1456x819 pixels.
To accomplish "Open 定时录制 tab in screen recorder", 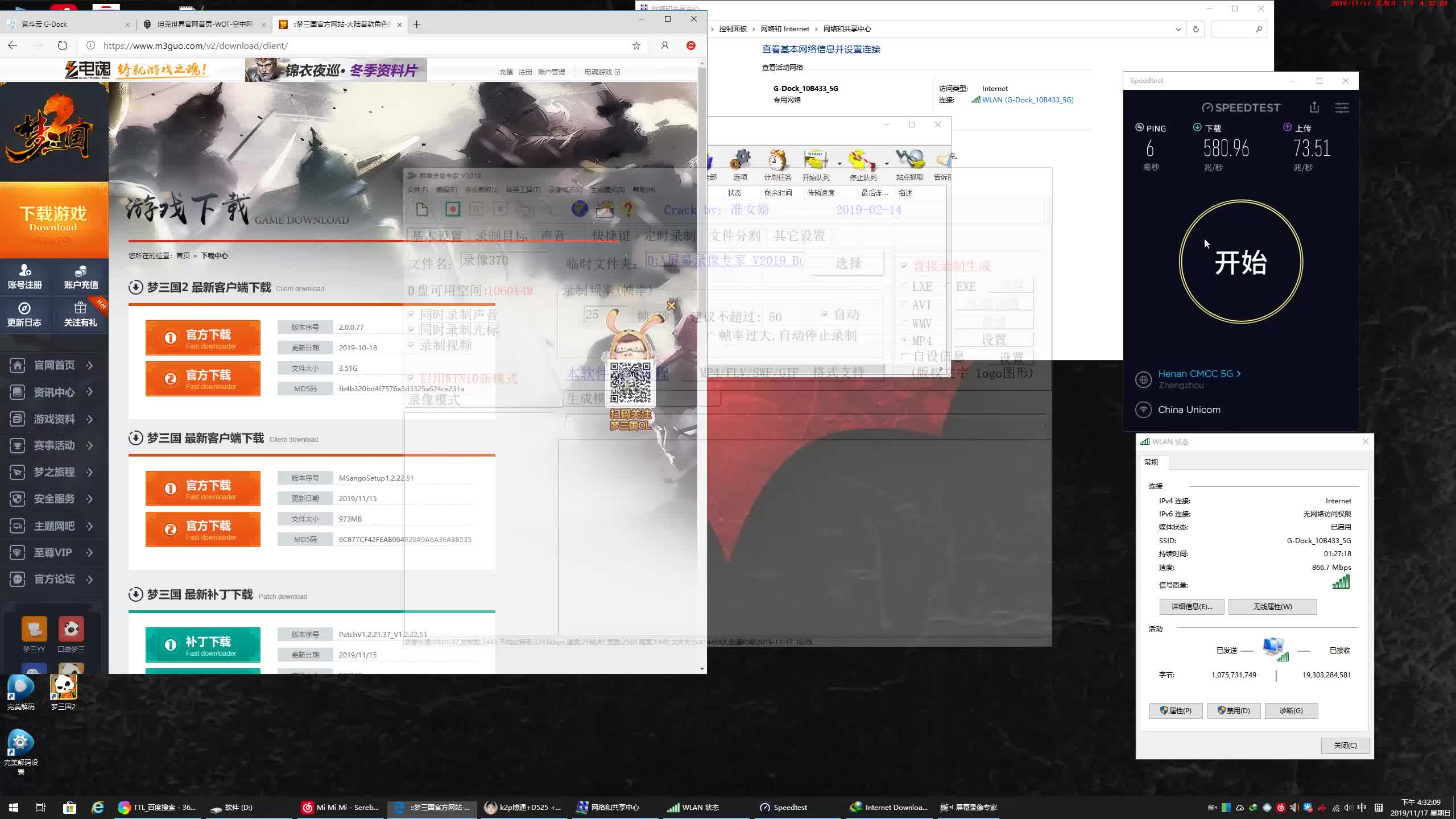I will click(670, 235).
